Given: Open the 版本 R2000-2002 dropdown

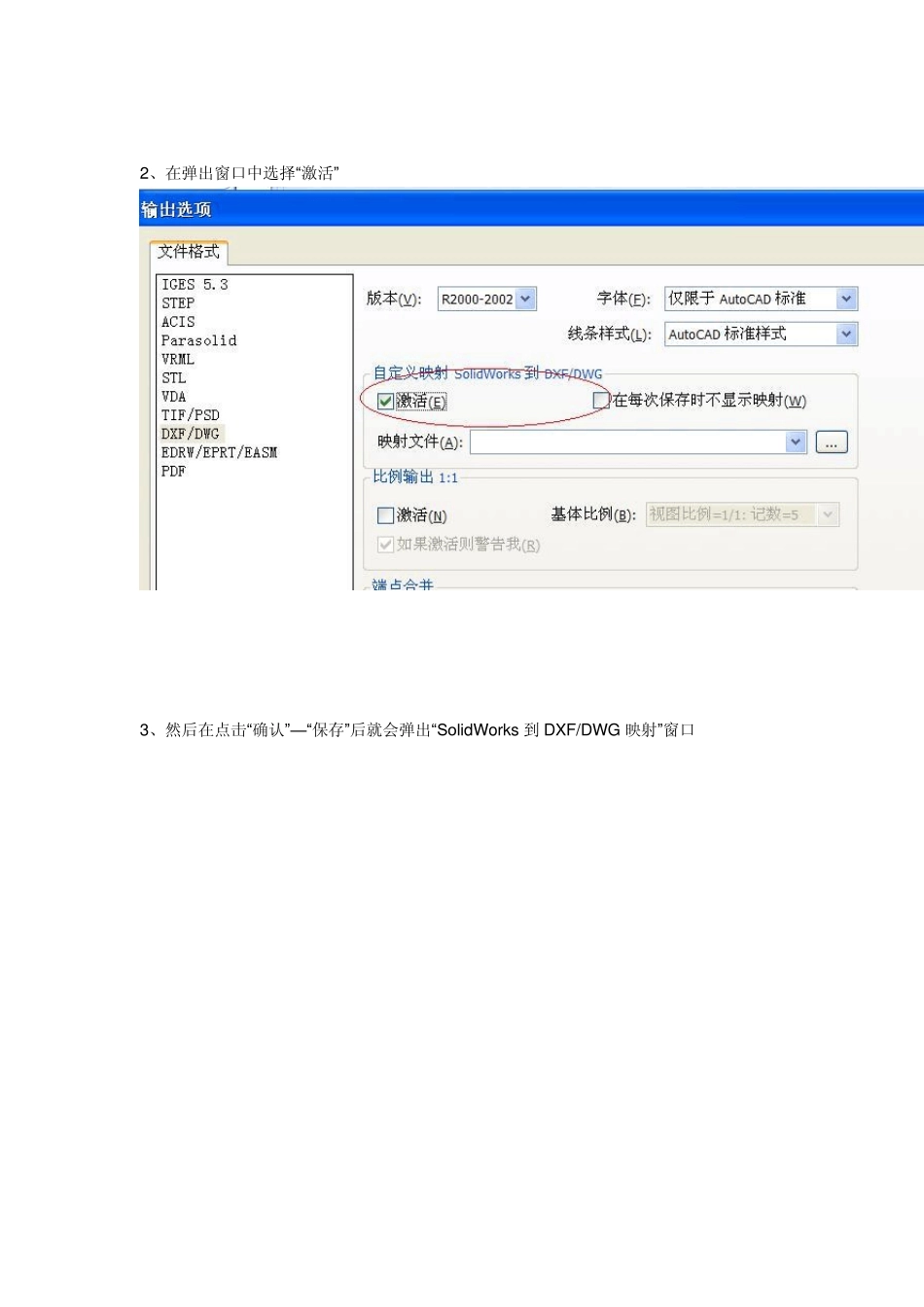Looking at the screenshot, I should click(x=525, y=299).
